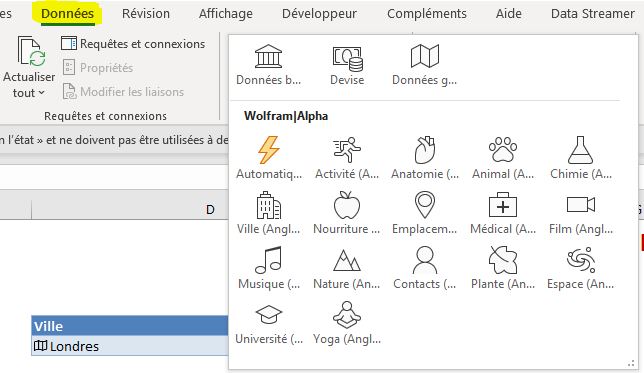Click the gallery resize grip corner

pyautogui.click(x=631, y=363)
